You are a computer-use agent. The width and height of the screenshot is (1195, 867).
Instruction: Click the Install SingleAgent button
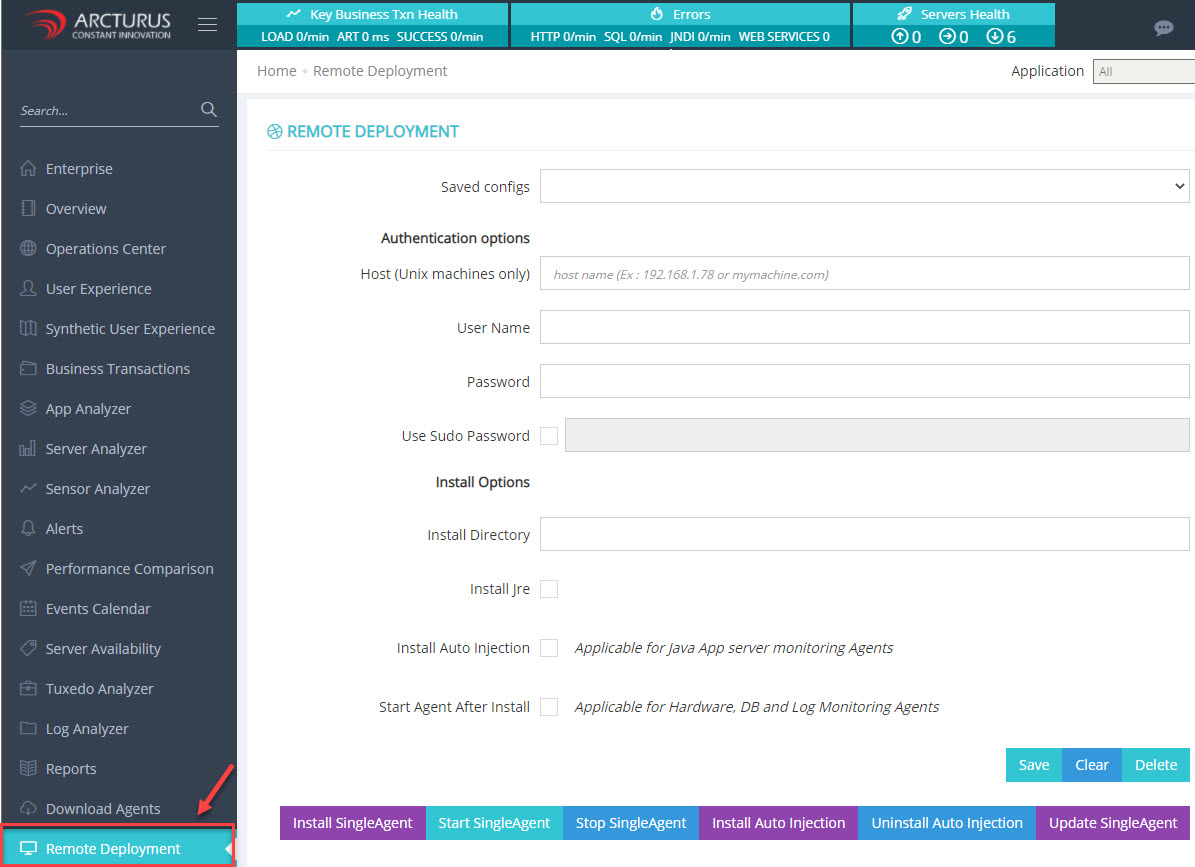point(352,822)
